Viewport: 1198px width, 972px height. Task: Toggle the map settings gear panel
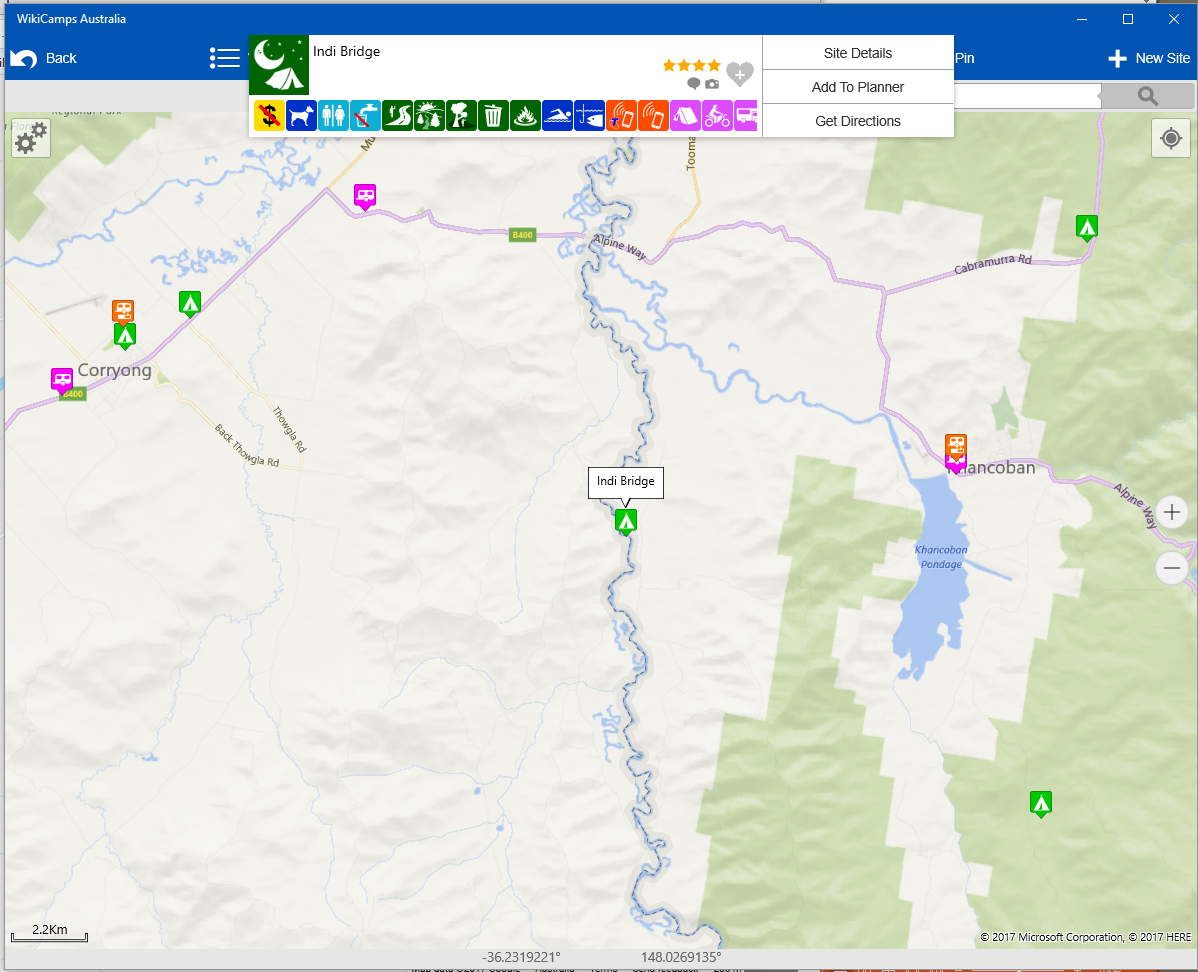(30, 138)
